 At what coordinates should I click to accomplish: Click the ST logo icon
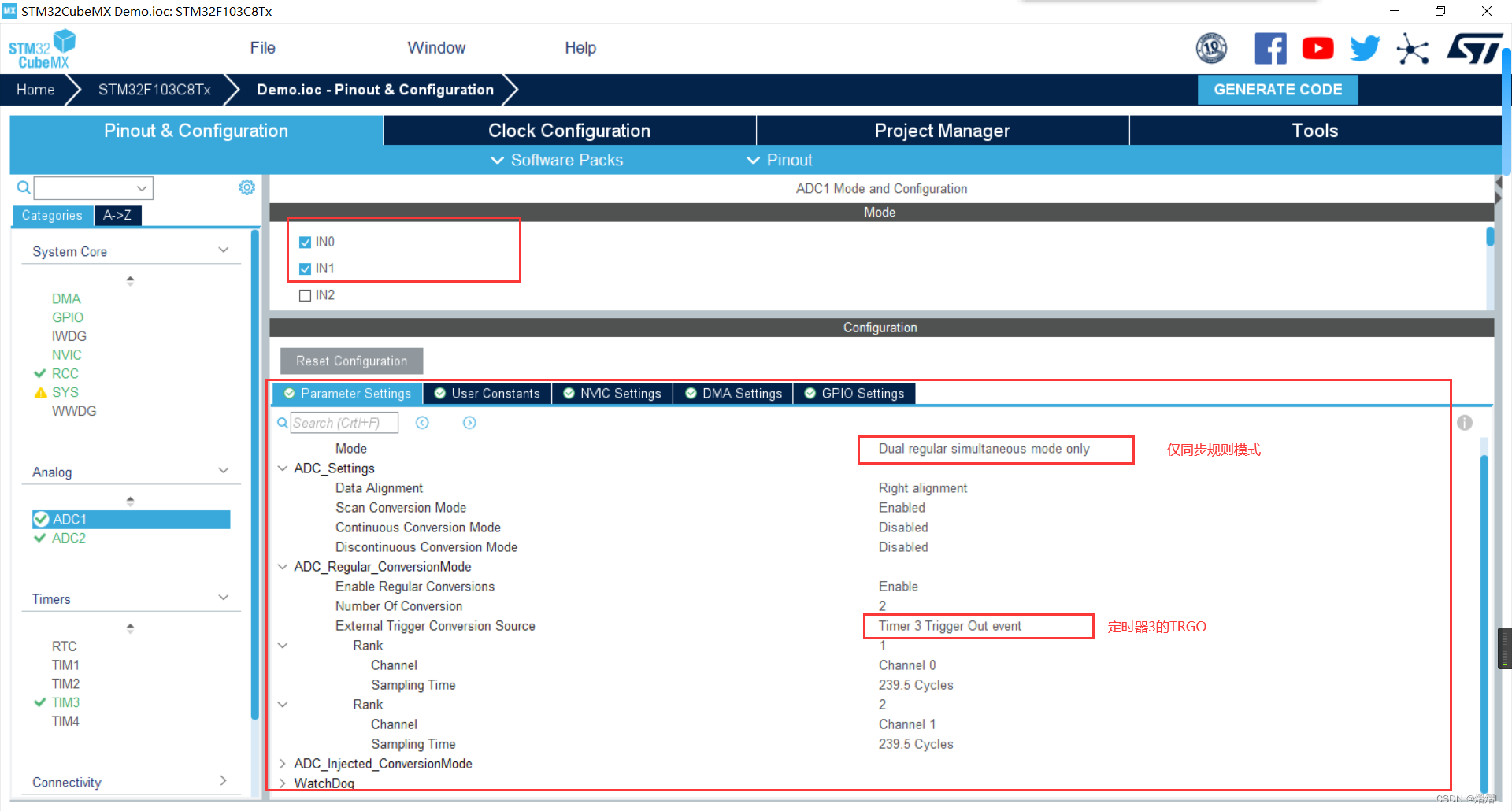(1474, 49)
